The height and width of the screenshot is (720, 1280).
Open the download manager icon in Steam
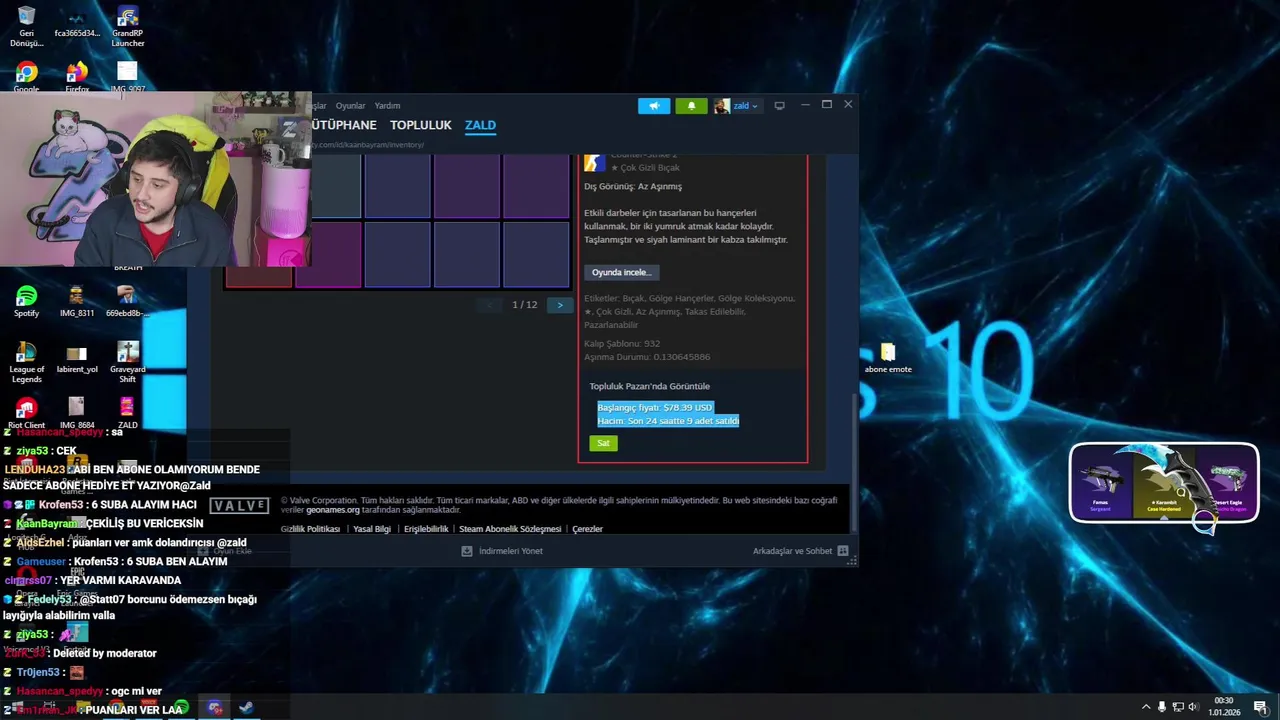(466, 551)
